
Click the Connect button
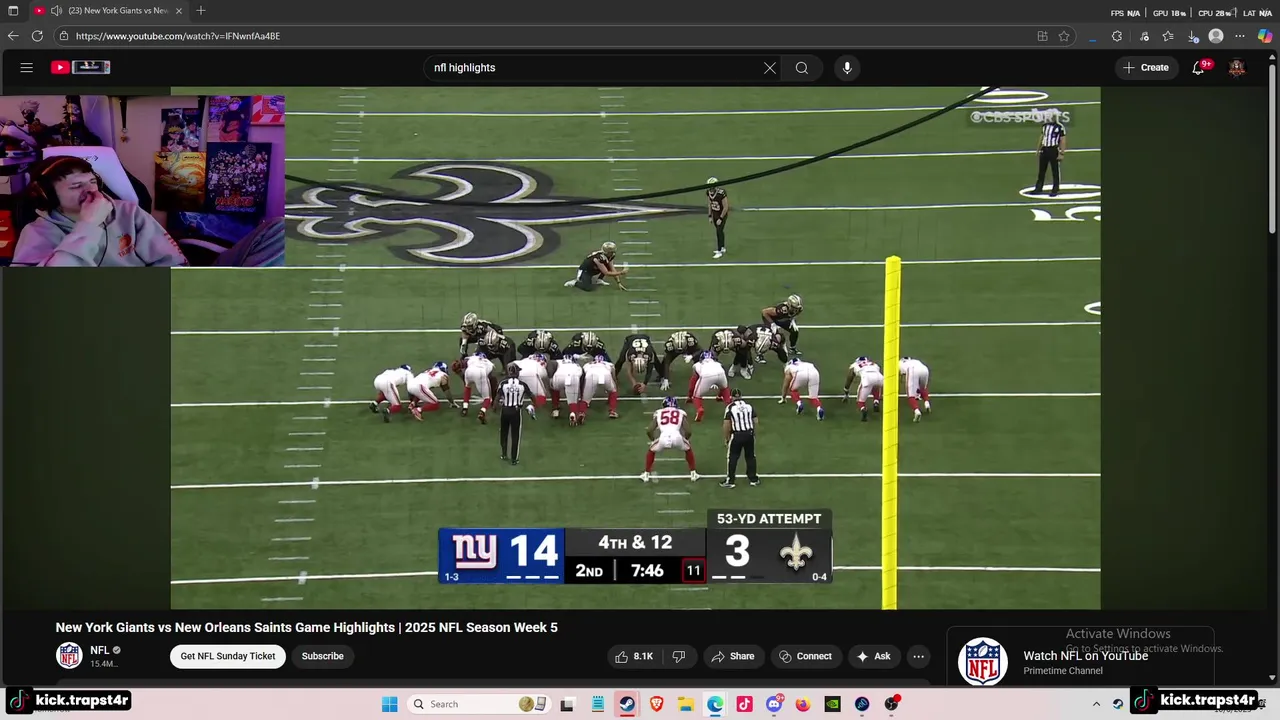click(x=806, y=656)
